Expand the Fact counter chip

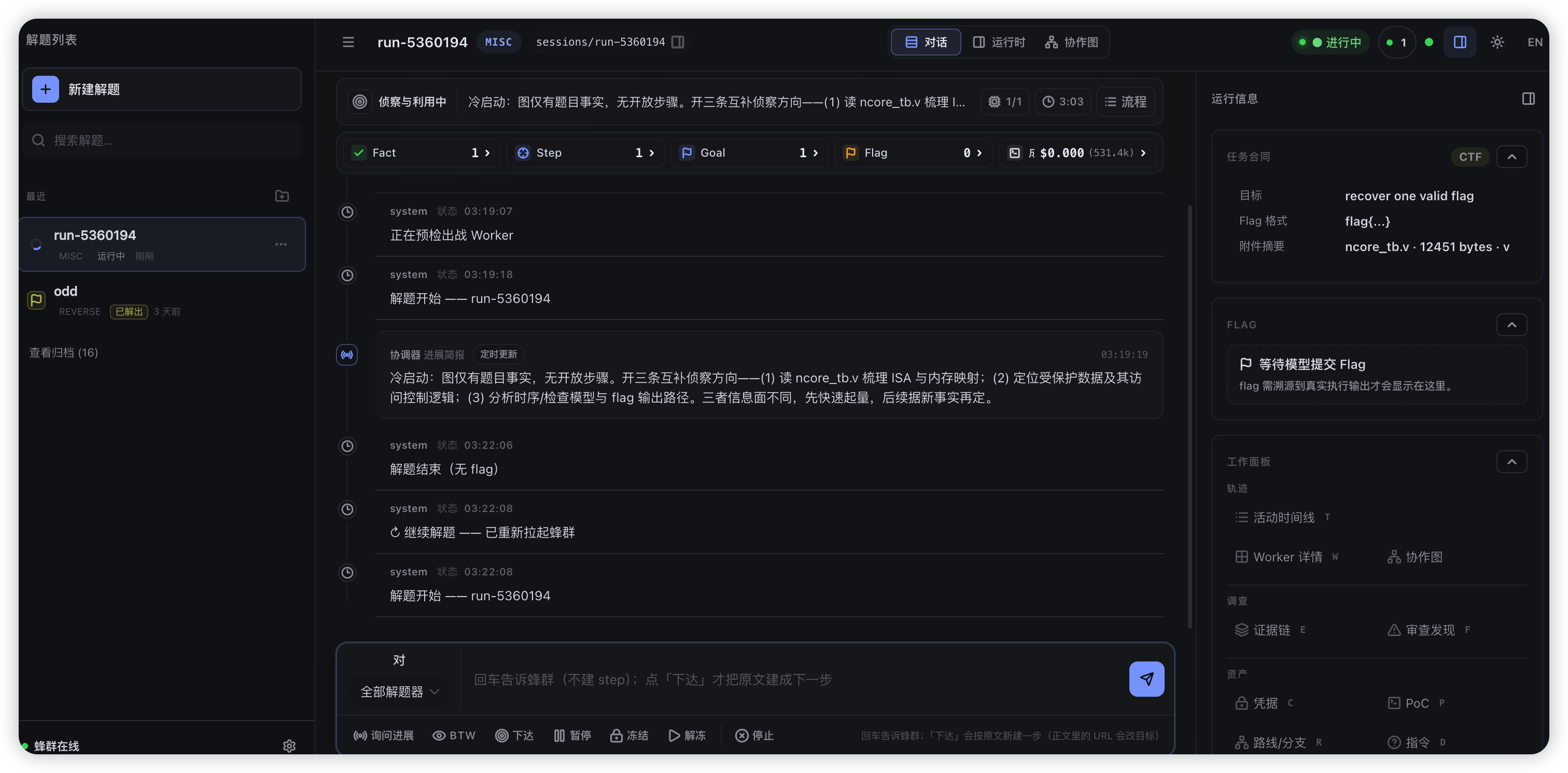tap(421, 153)
